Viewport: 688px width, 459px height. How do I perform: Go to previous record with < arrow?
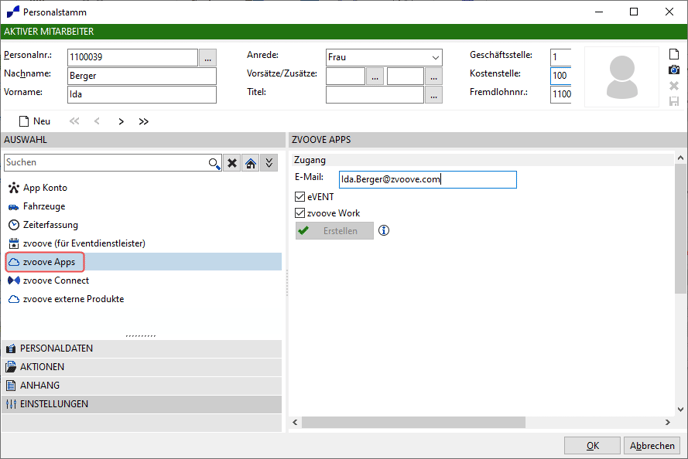pyautogui.click(x=97, y=121)
